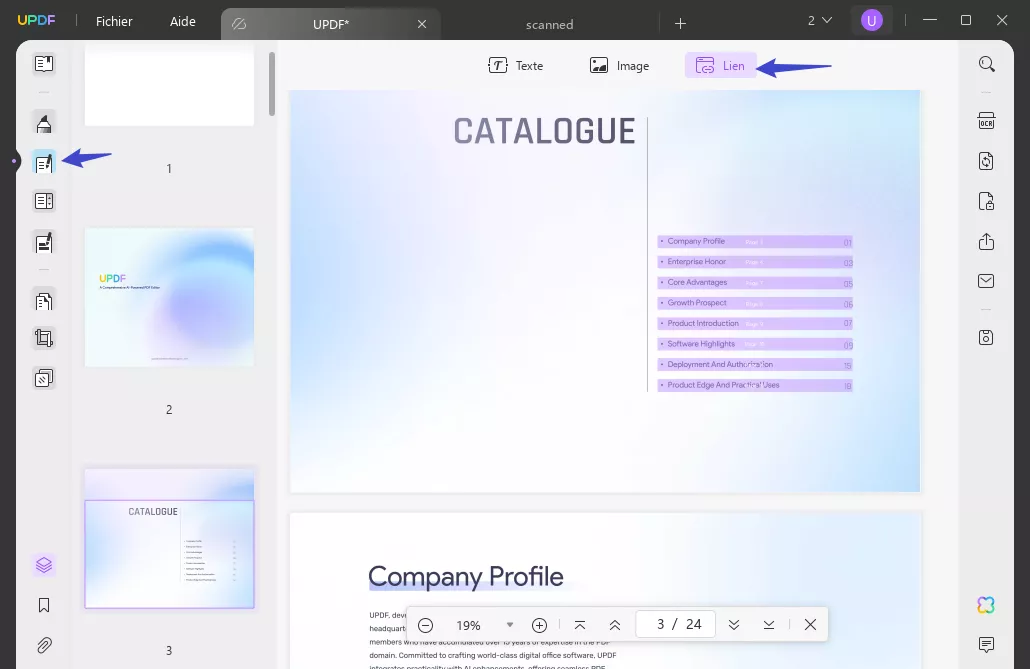Switch to the scanned tab
This screenshot has width=1030, height=669.
549,25
